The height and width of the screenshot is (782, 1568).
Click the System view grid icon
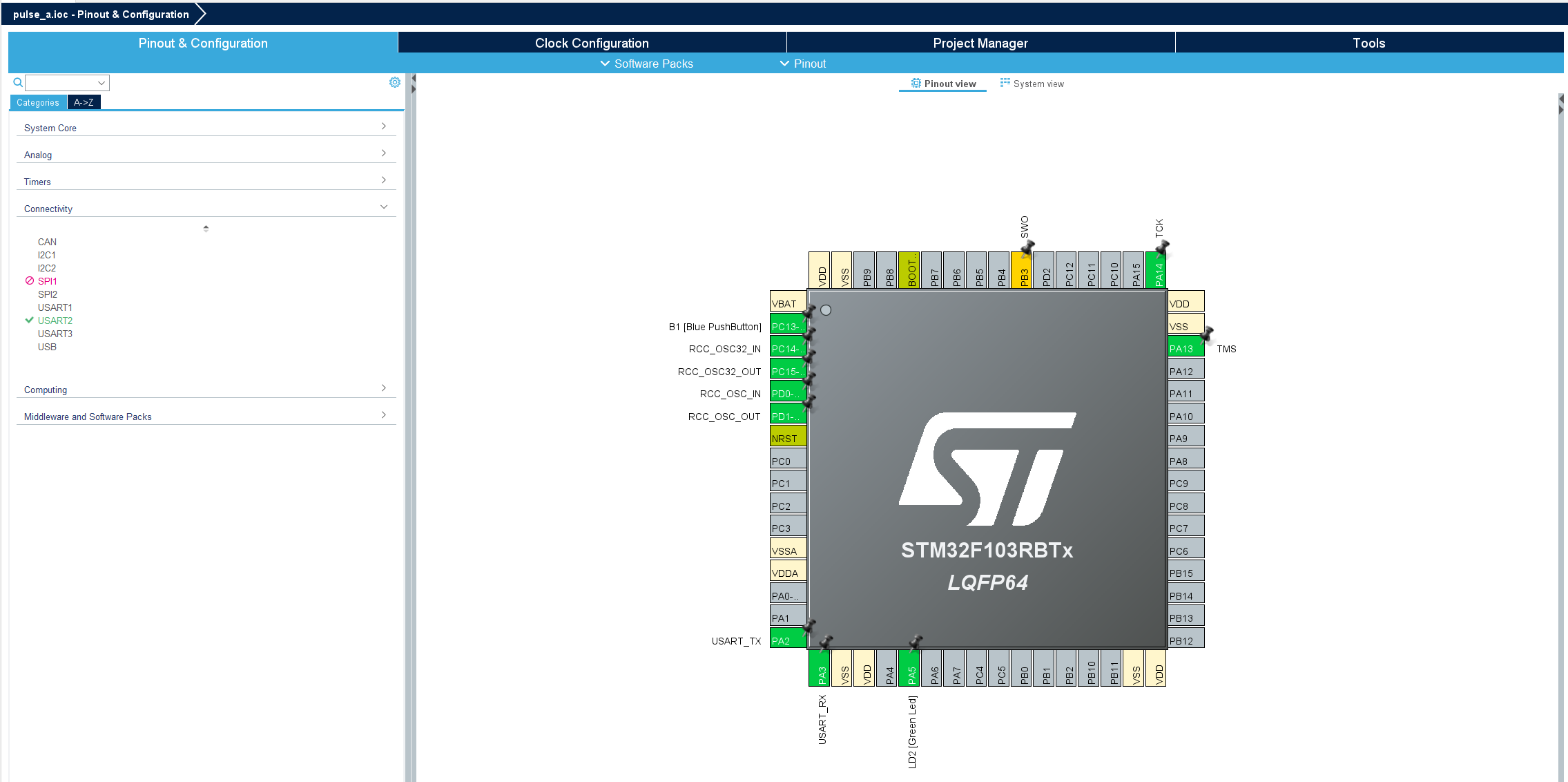pos(1005,83)
